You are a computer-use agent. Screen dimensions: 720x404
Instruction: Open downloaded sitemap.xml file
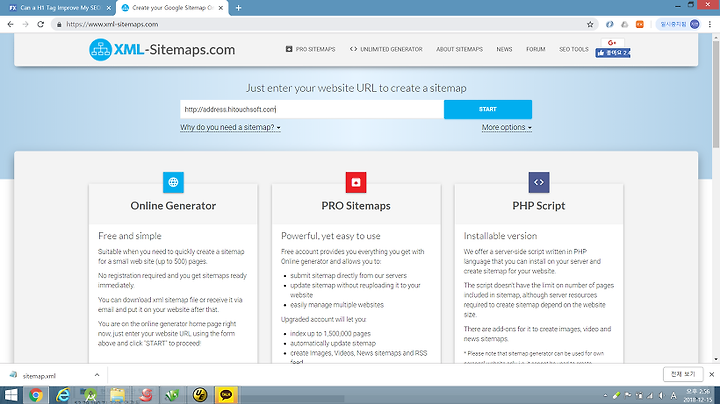click(x=39, y=376)
